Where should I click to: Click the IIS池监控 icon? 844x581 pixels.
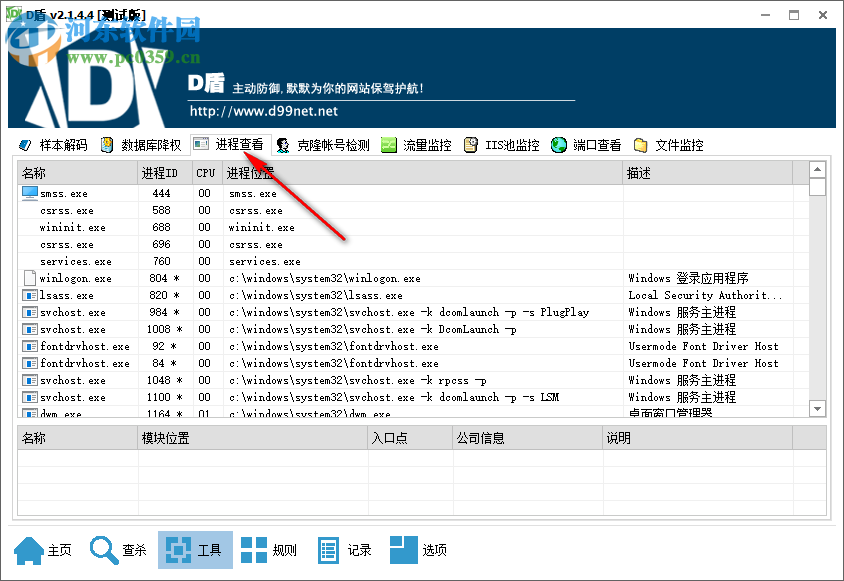click(470, 145)
